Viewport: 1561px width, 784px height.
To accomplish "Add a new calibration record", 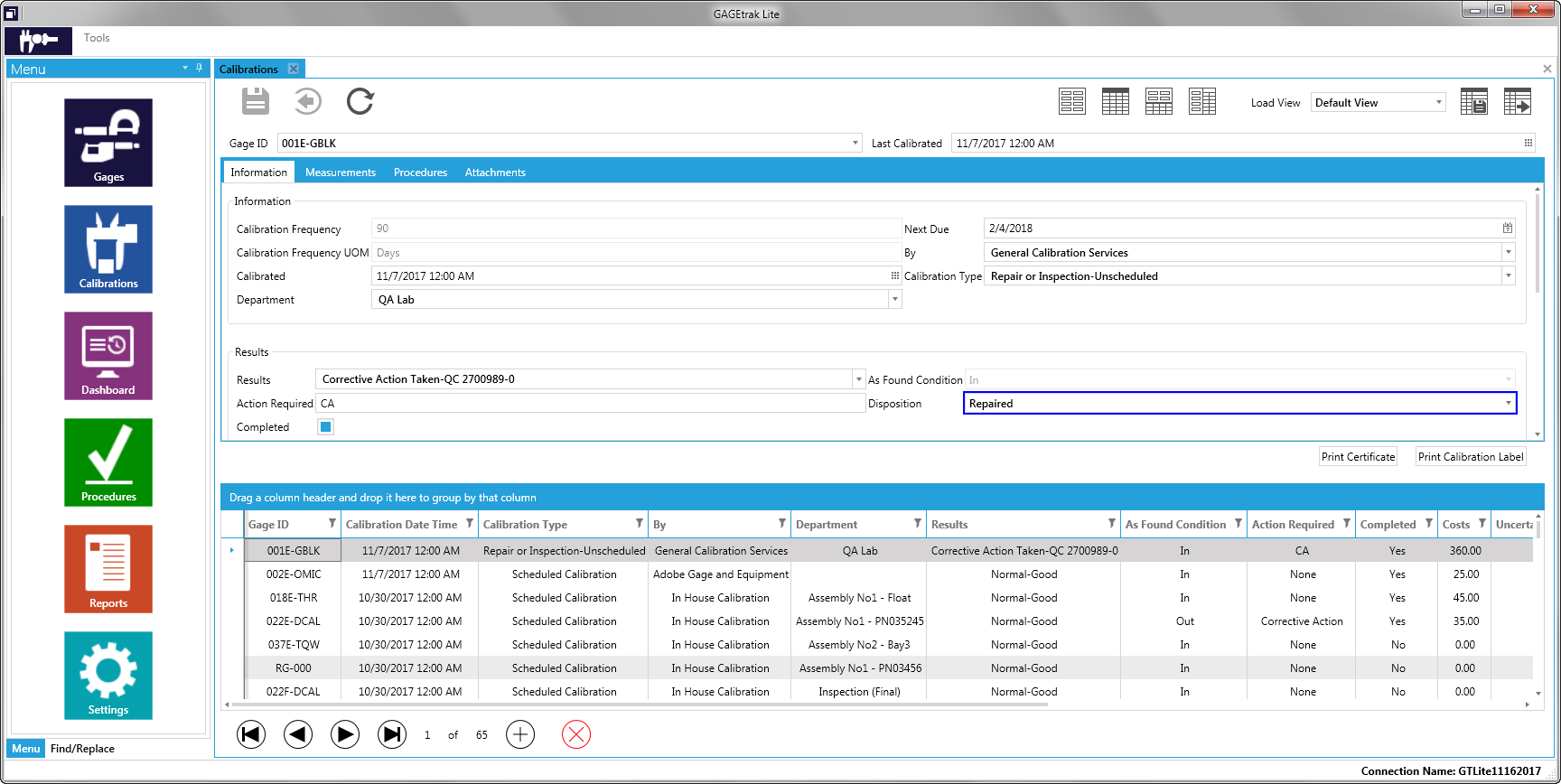I will 520,734.
